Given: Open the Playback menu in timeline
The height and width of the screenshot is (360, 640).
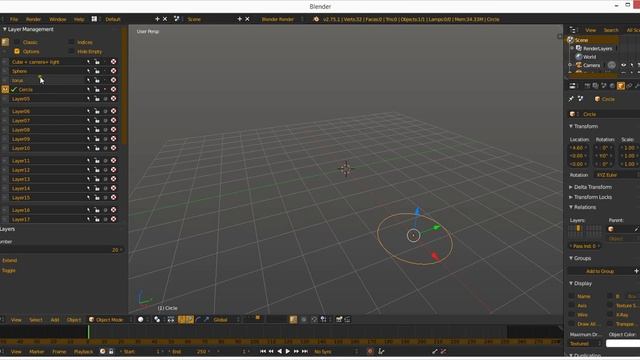Looking at the screenshot, I should point(83,351).
